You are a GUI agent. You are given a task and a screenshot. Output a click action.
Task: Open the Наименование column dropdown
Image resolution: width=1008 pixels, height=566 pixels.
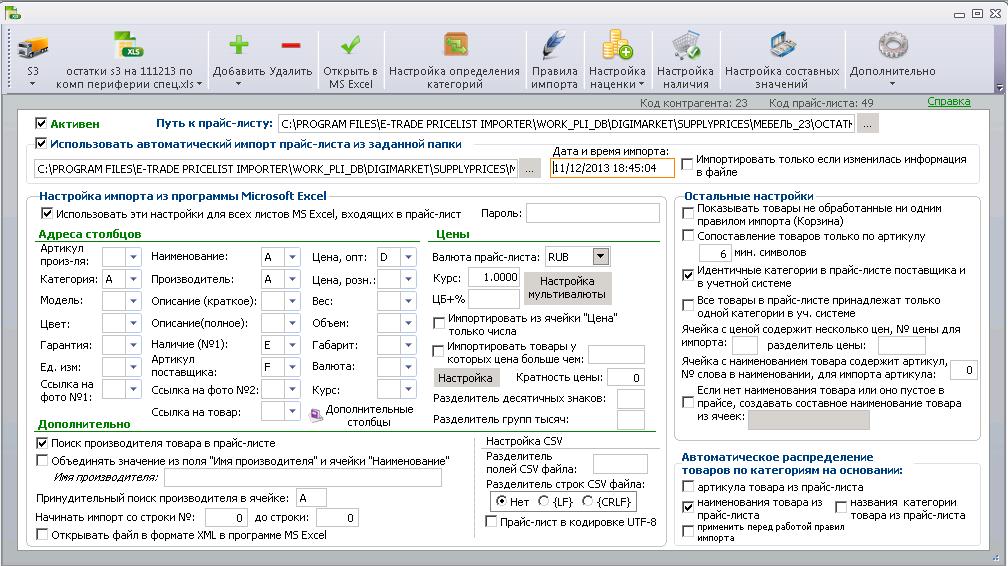(292, 257)
